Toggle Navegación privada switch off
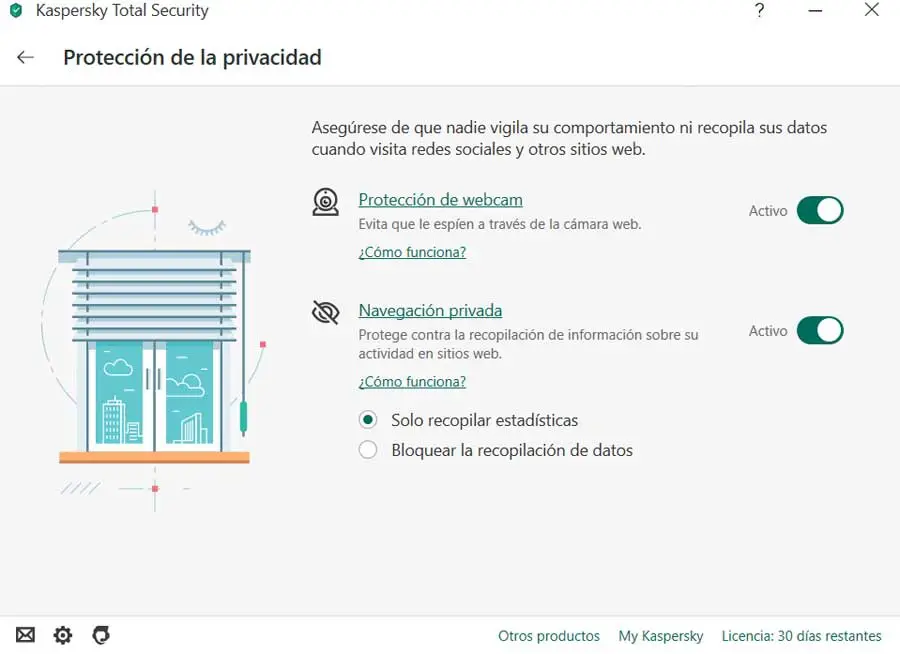900x654 pixels. [x=820, y=330]
